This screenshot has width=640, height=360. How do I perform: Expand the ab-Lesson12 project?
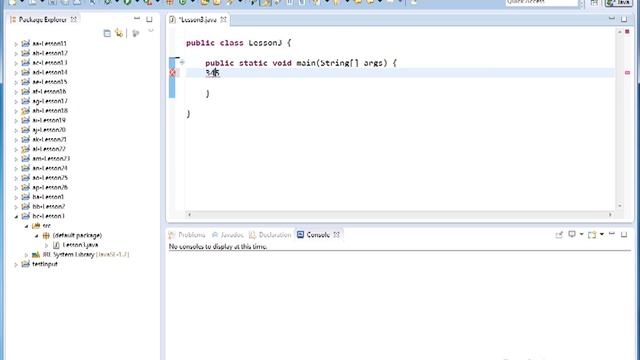pyautogui.click(x=16, y=53)
